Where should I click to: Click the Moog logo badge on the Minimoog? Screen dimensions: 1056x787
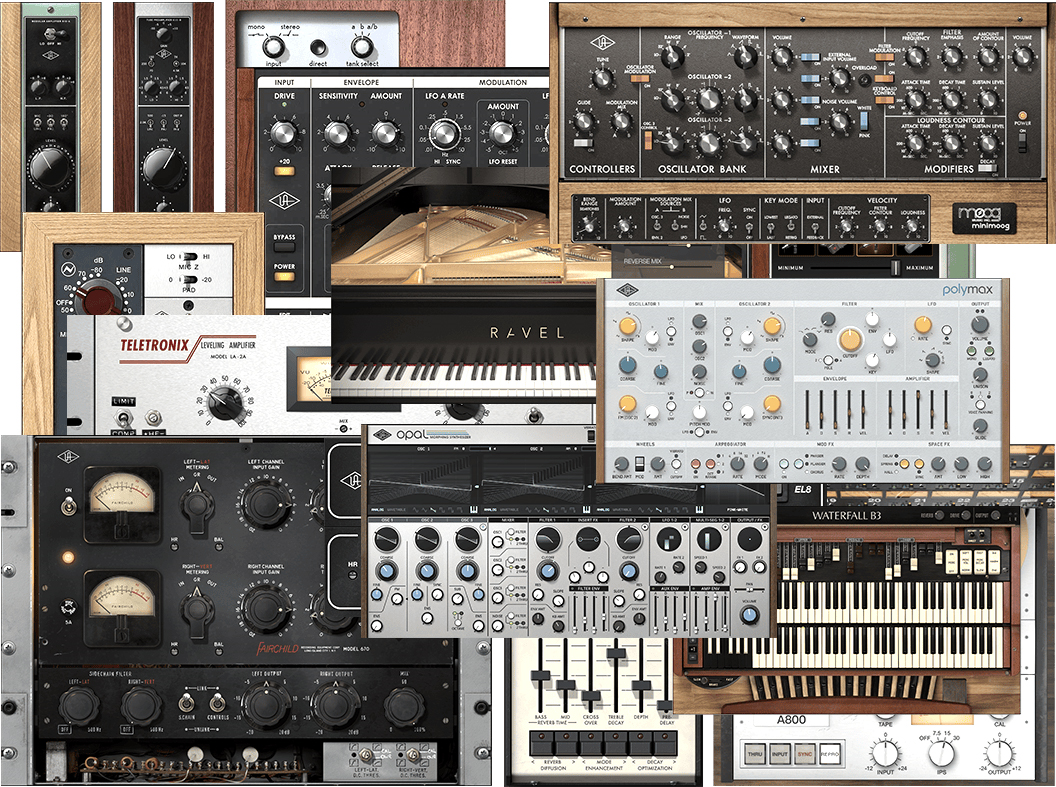pyautogui.click(x=984, y=216)
